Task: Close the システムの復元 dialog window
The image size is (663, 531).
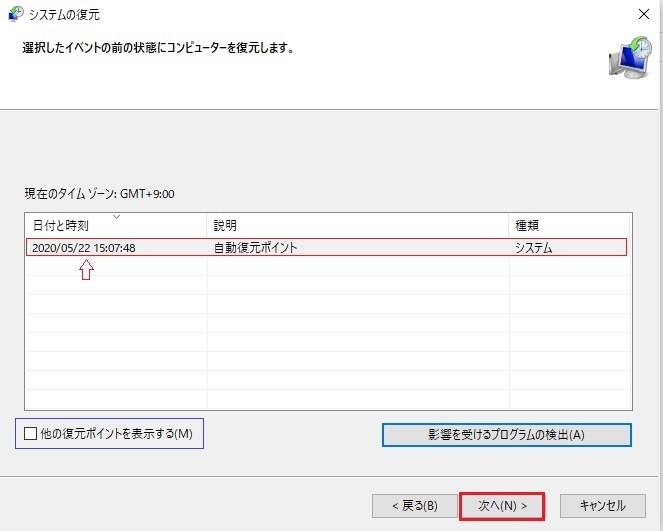Action: coord(644,14)
